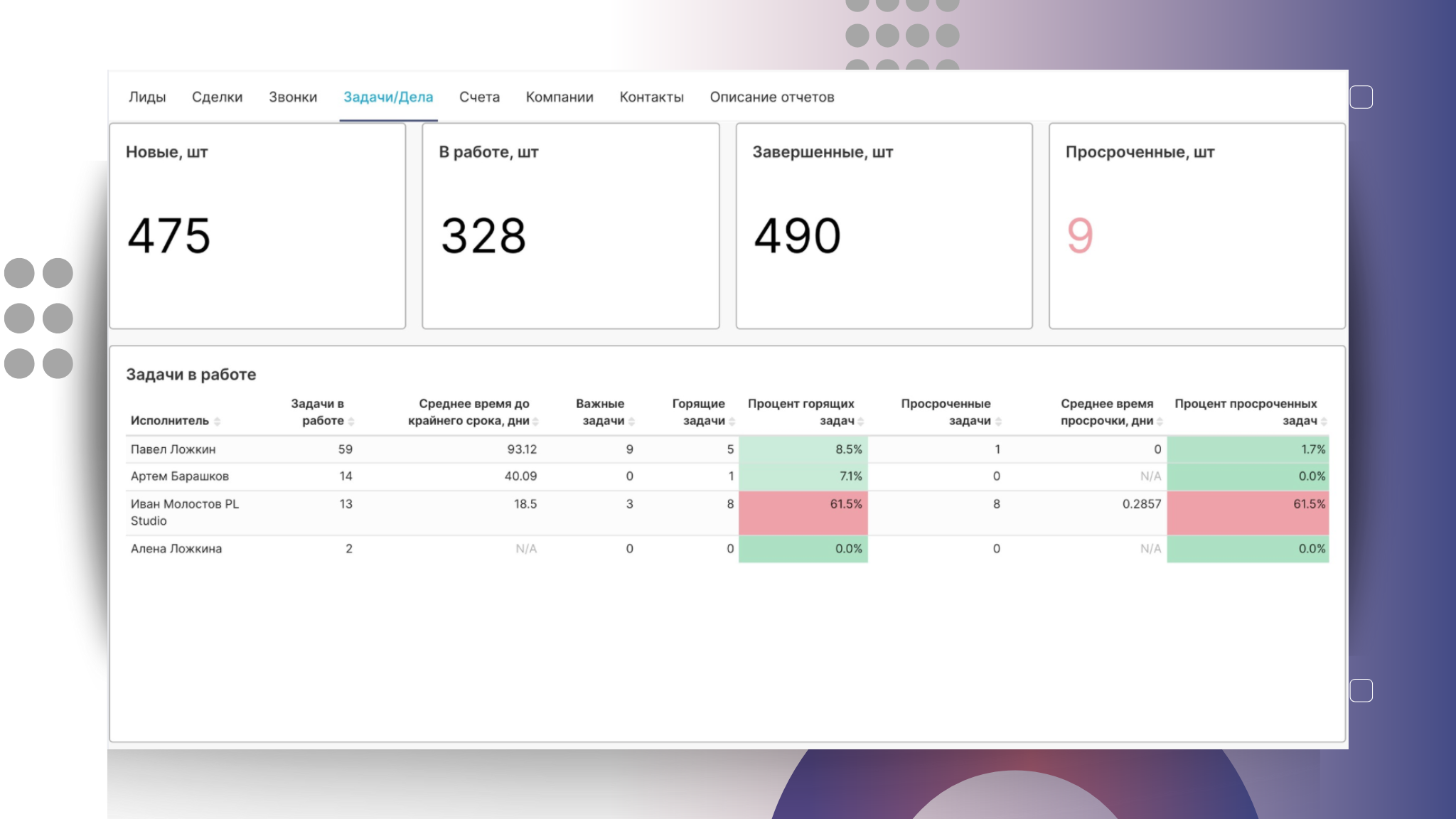Sort by Среднее время просрочки icon
This screenshot has height=819, width=1456.
point(1160,422)
